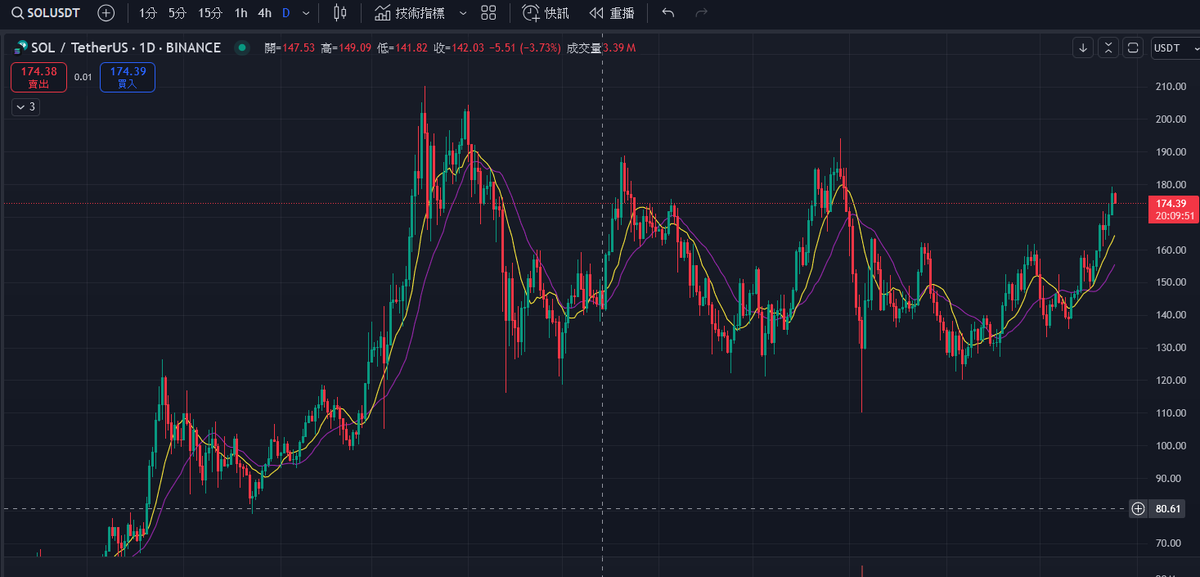The height and width of the screenshot is (577, 1200).
Task: Click the 成交量 3.39 M volume reading
Action: pos(601,48)
